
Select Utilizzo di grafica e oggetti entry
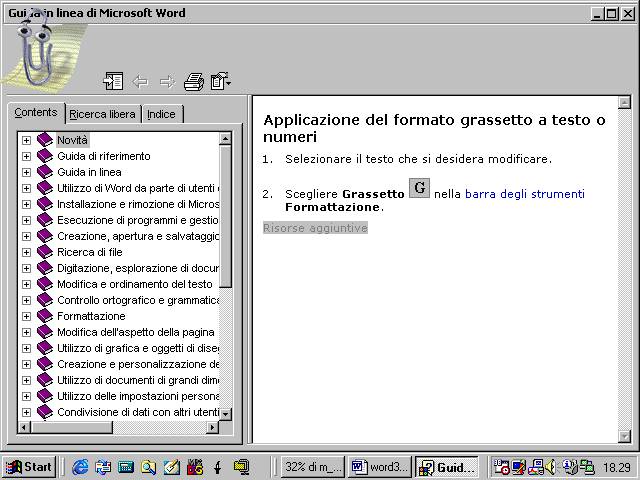tap(138, 348)
